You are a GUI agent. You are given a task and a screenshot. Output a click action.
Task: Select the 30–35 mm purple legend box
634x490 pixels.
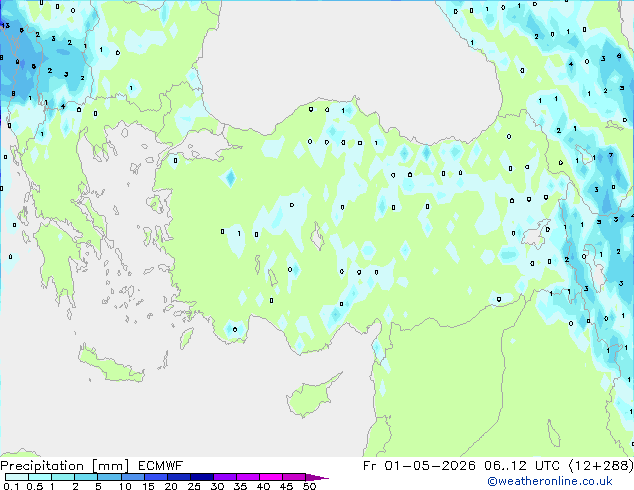(x=224, y=477)
